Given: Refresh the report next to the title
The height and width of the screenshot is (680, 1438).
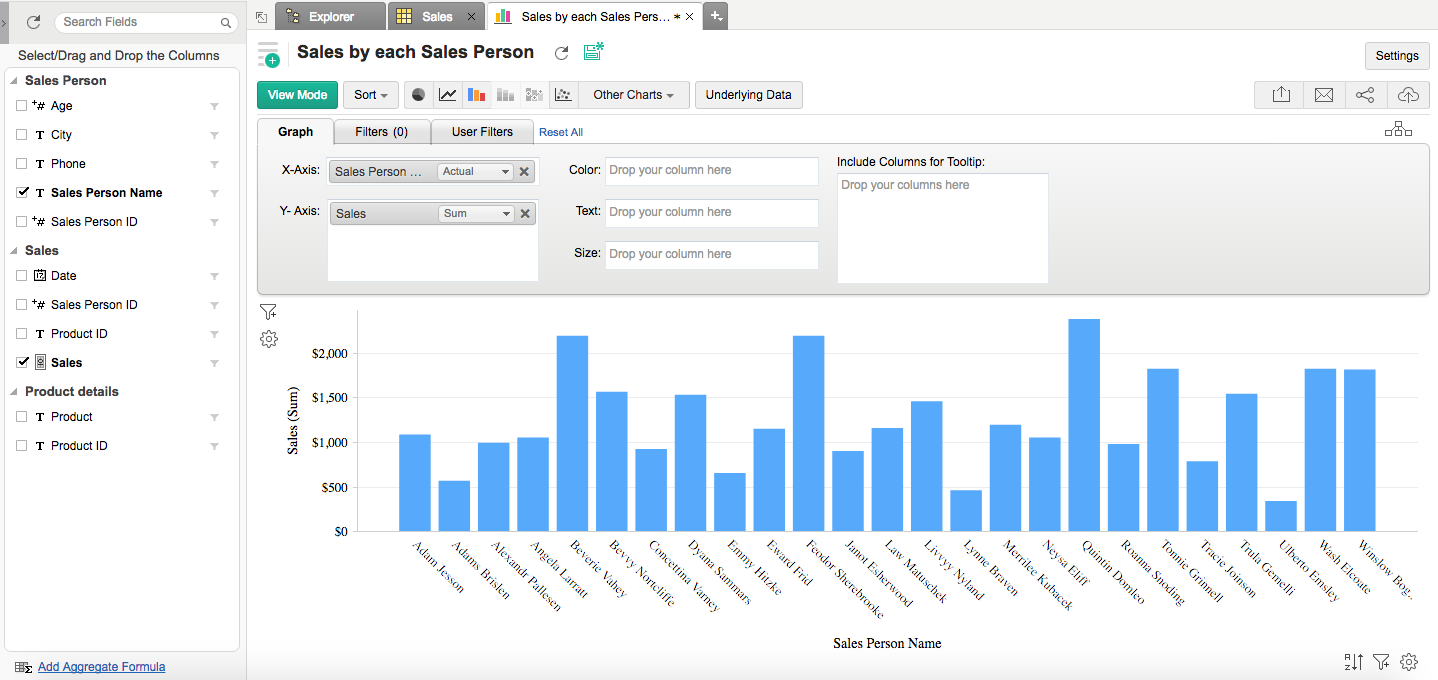Looking at the screenshot, I should point(562,53).
